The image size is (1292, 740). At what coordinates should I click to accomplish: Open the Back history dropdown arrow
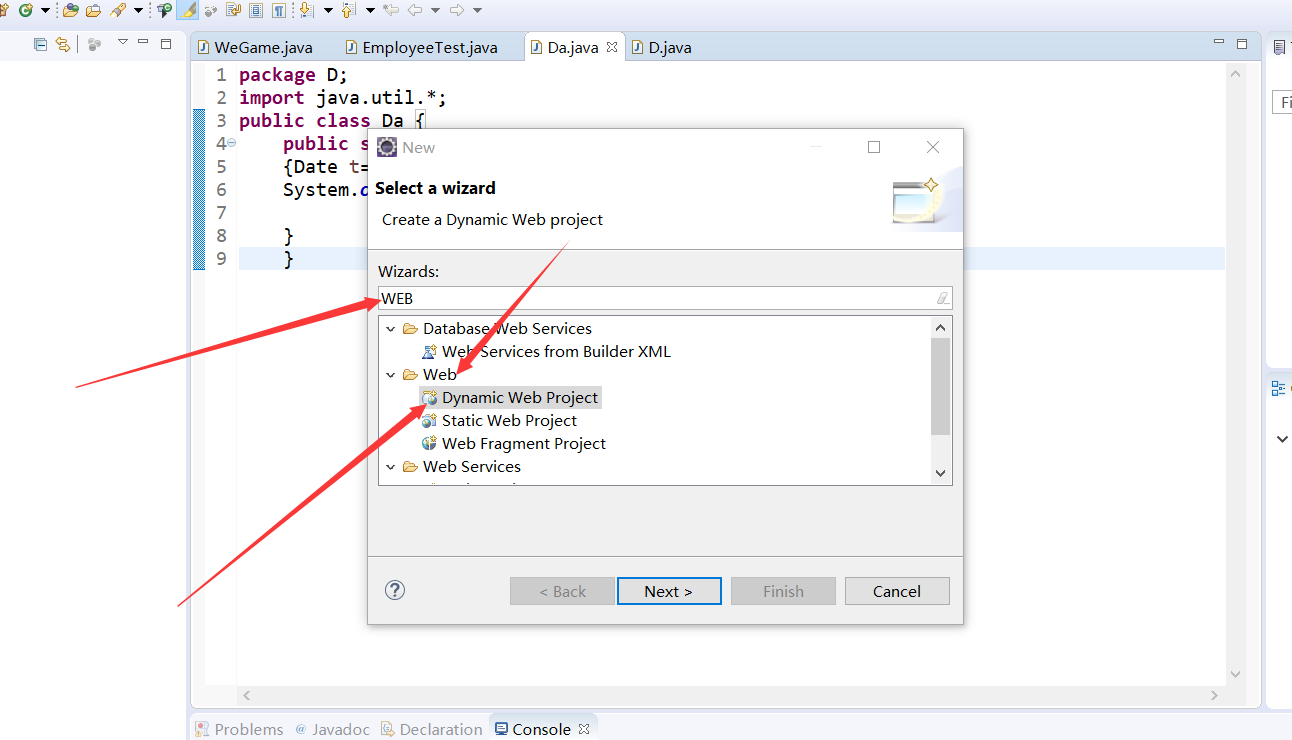(435, 10)
